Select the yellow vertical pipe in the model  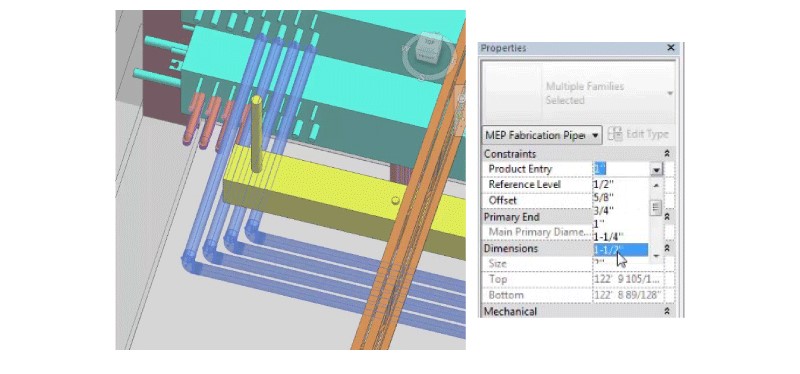257,134
